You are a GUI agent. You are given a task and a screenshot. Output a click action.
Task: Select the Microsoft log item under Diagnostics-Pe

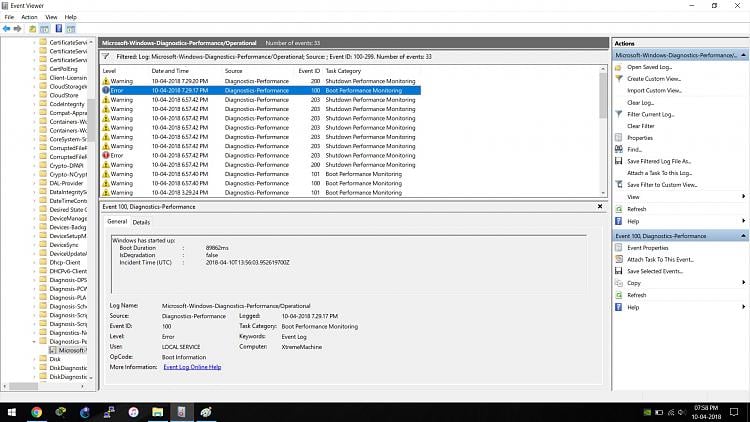(68, 350)
